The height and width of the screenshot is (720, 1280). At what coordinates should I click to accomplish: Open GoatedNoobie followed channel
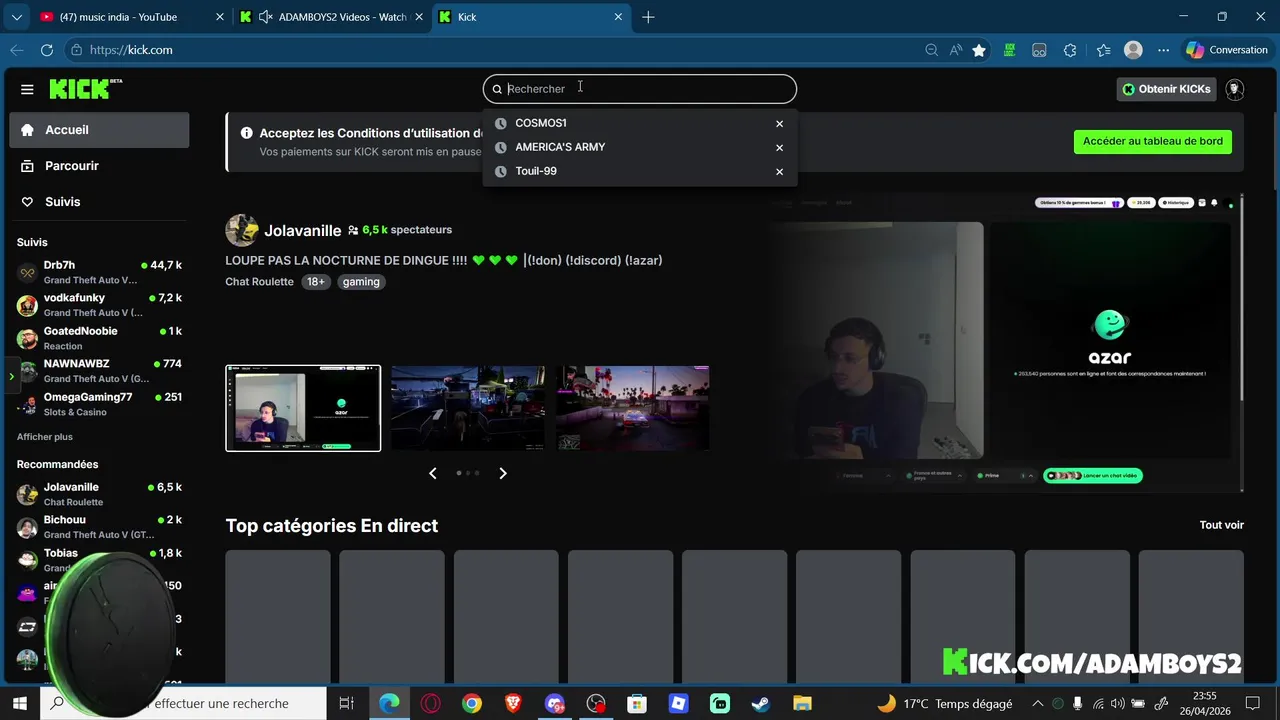pos(99,338)
